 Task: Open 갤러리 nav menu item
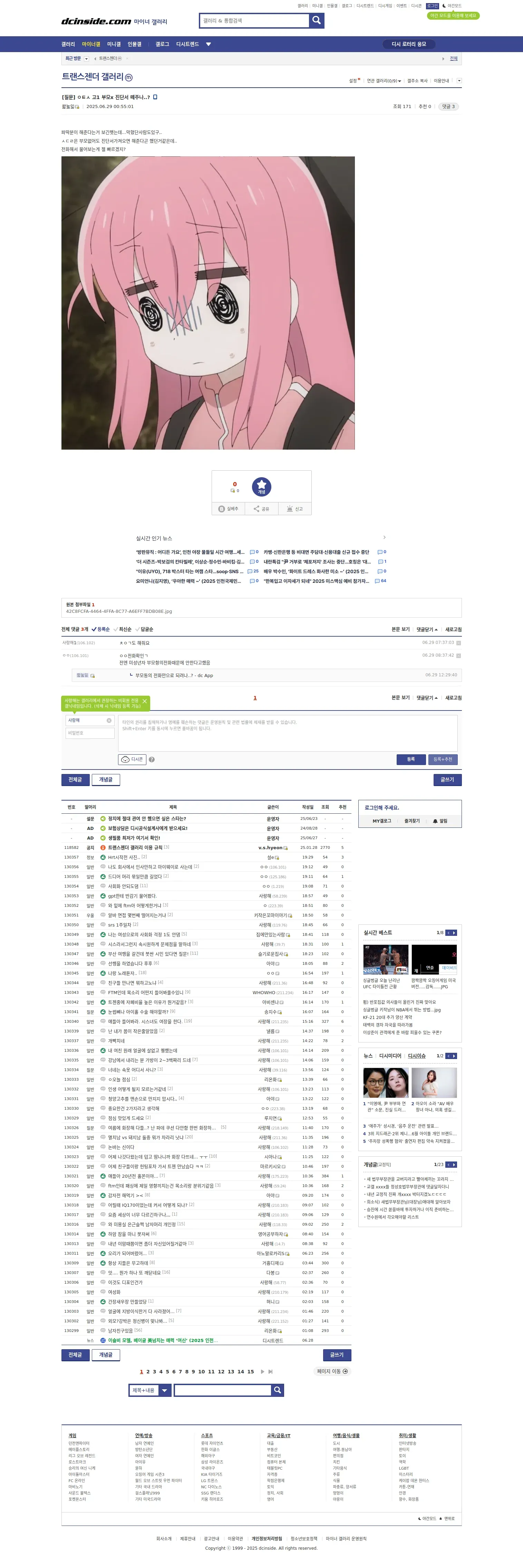click(68, 44)
